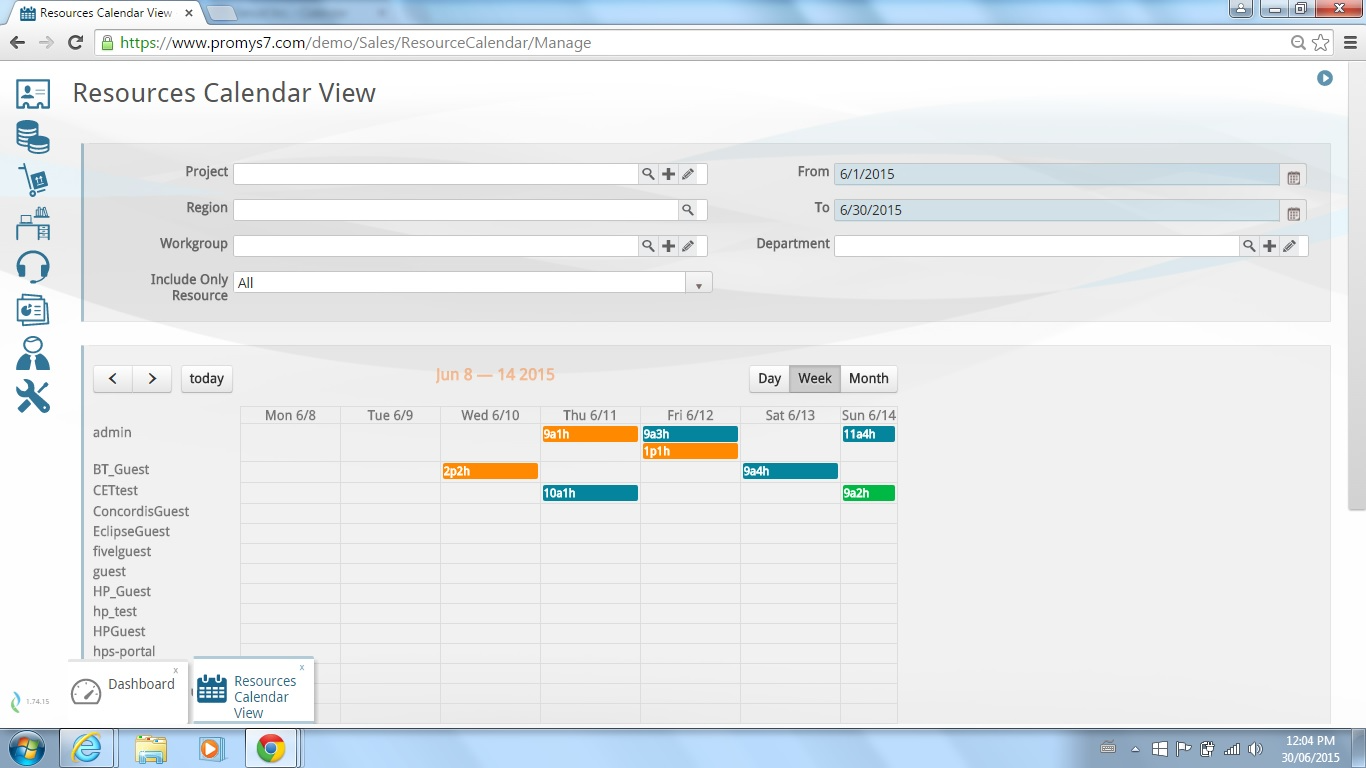Open the person user sidebar icon
The width and height of the screenshot is (1366, 768).
pos(33,353)
